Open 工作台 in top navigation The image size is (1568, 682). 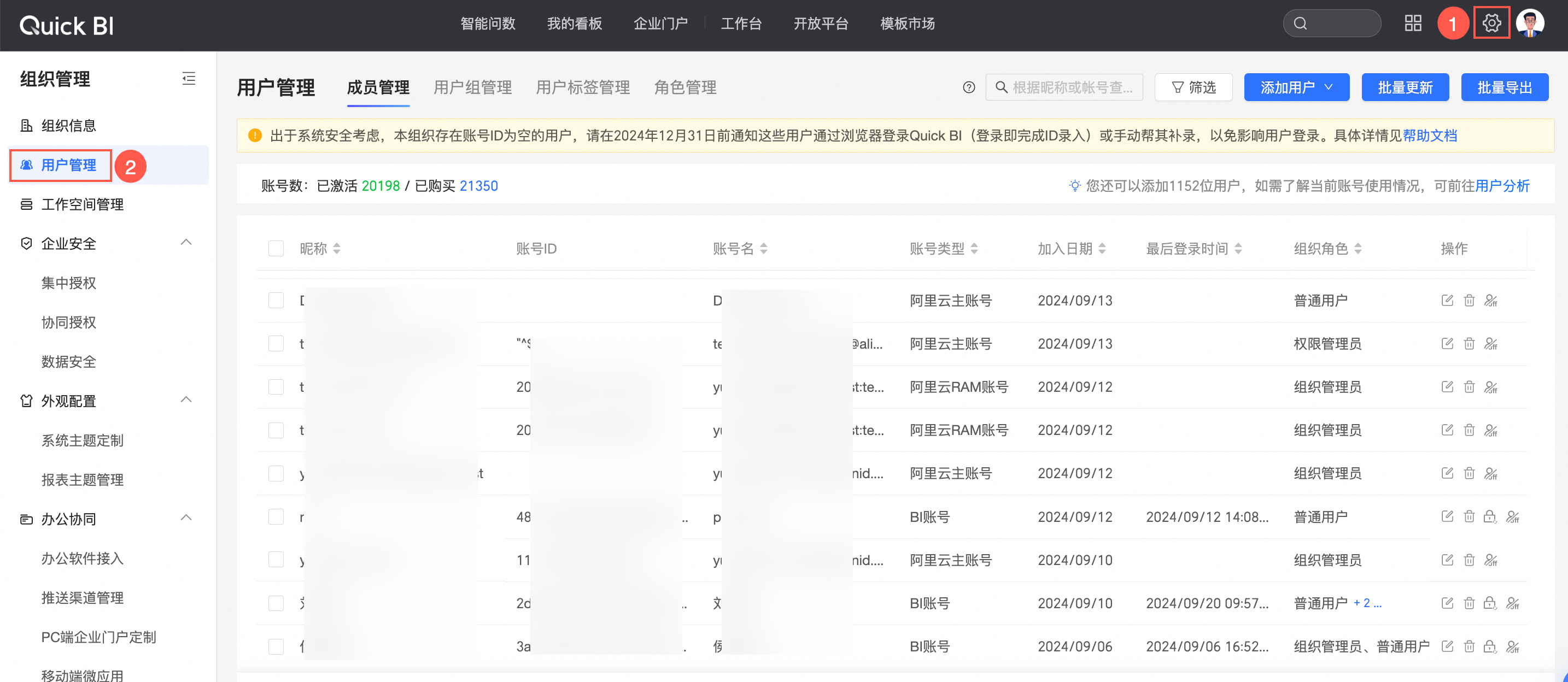[x=741, y=23]
